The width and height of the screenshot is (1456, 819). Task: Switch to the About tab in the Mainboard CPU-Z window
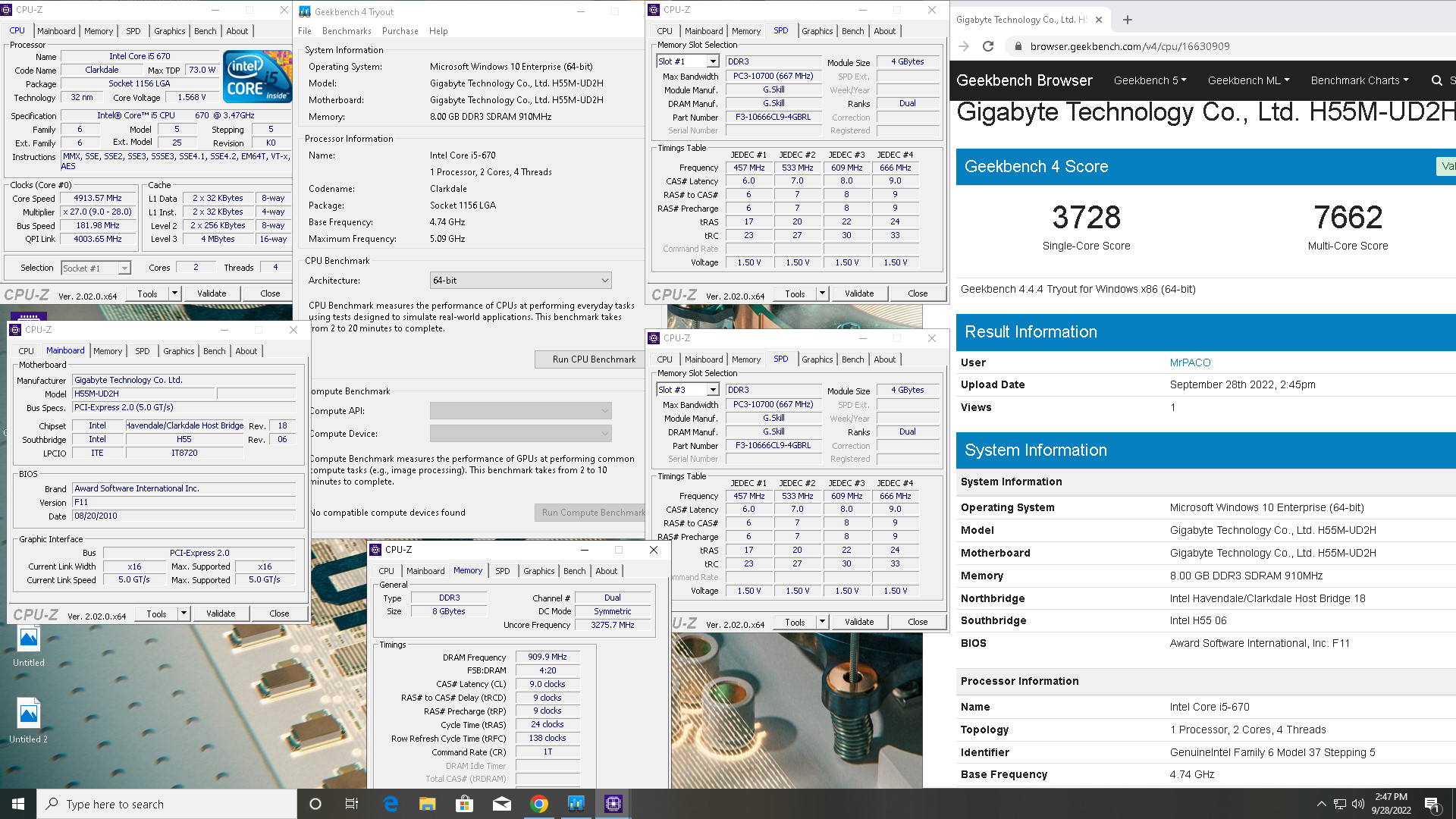[246, 351]
